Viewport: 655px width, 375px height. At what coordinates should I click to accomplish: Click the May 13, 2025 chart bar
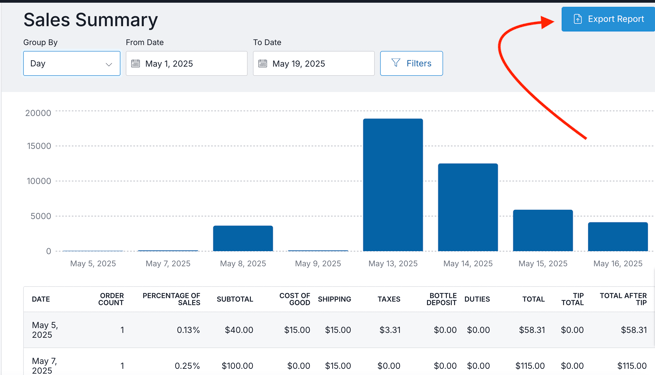[393, 185]
